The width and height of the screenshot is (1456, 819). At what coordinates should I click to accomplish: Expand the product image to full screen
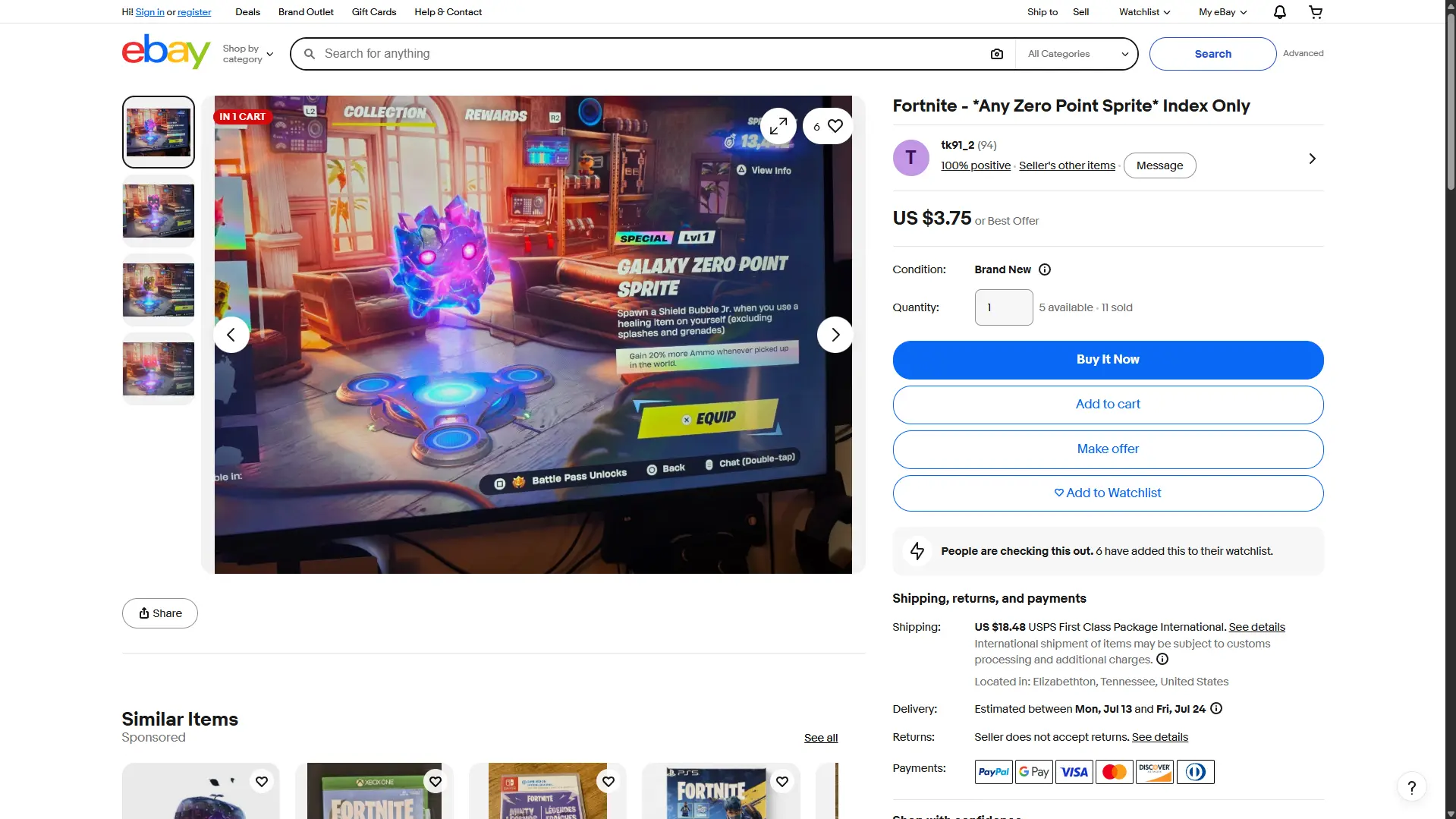point(778,126)
